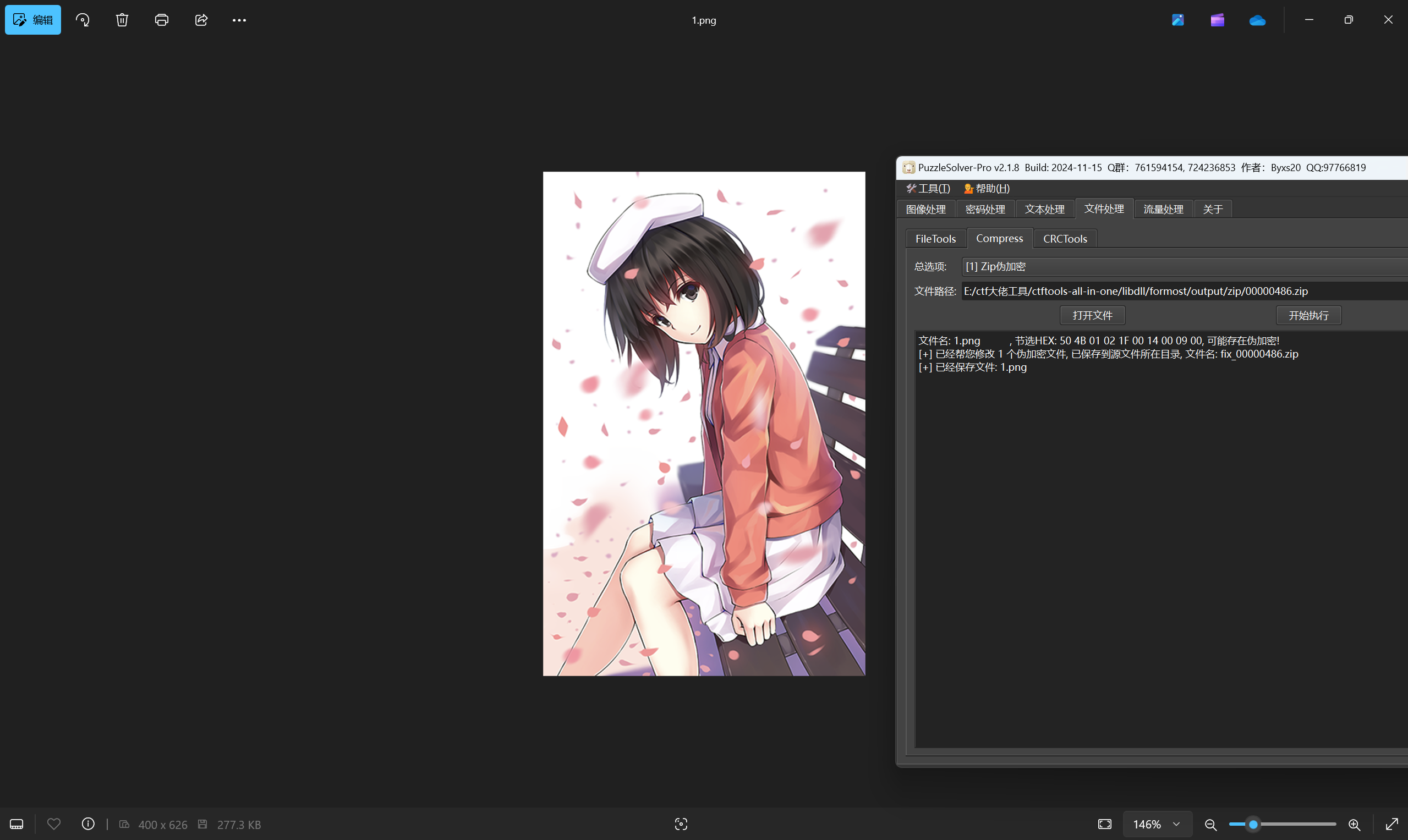The height and width of the screenshot is (840, 1408).
Task: Open the Edit image button
Action: (x=33, y=20)
